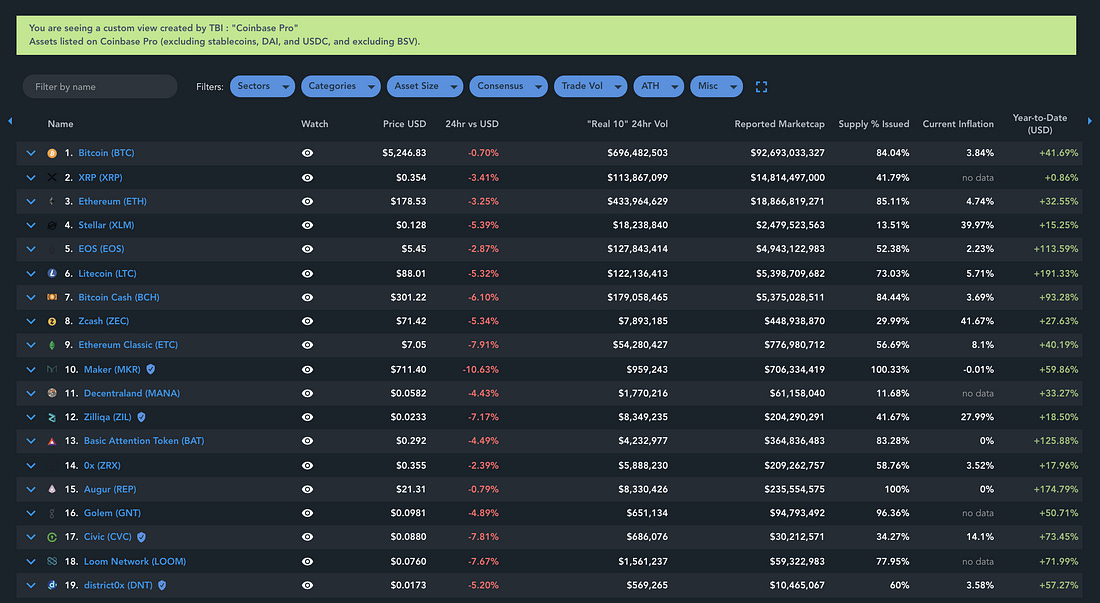Expand the Loom Network (LOOM) row details

pos(31,562)
